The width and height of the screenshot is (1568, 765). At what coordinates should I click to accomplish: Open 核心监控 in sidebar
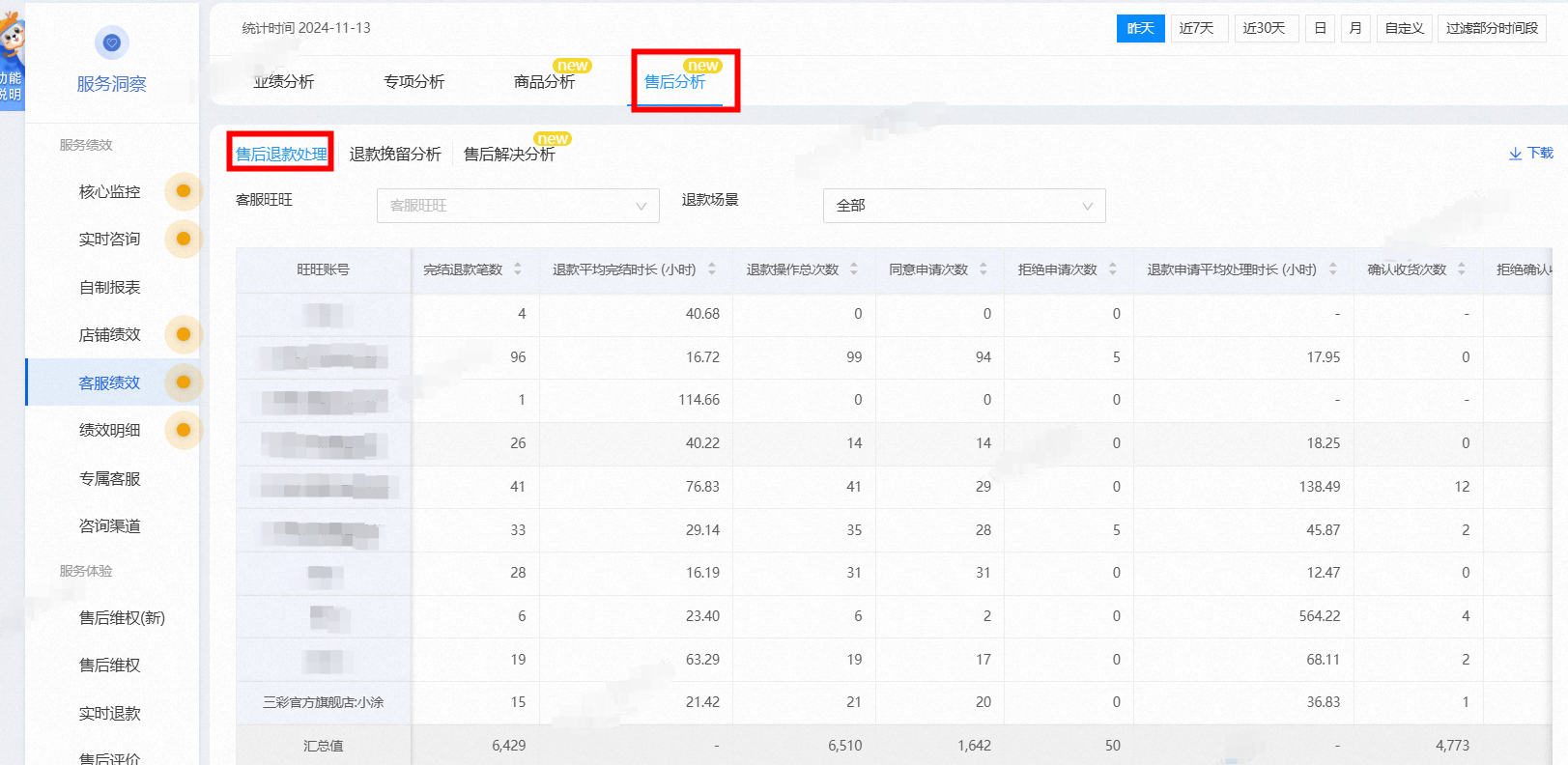coord(110,191)
